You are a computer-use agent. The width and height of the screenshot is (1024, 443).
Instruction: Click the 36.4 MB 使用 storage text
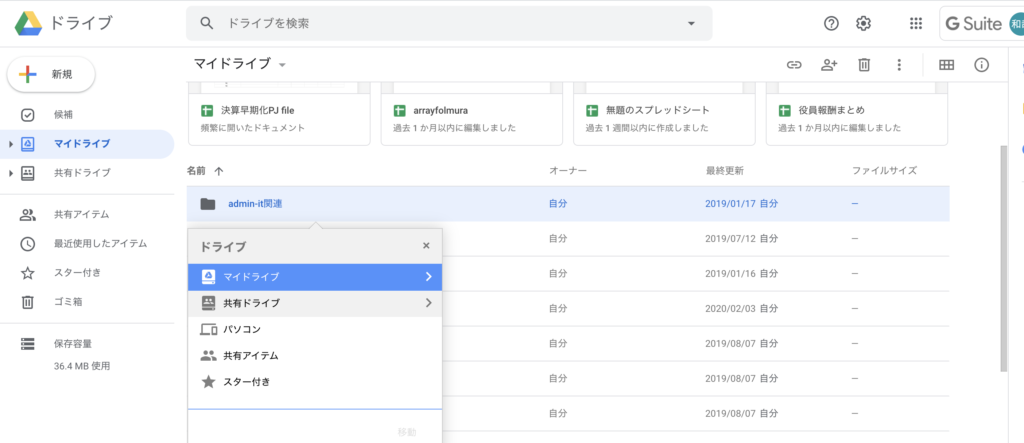[x=82, y=366]
